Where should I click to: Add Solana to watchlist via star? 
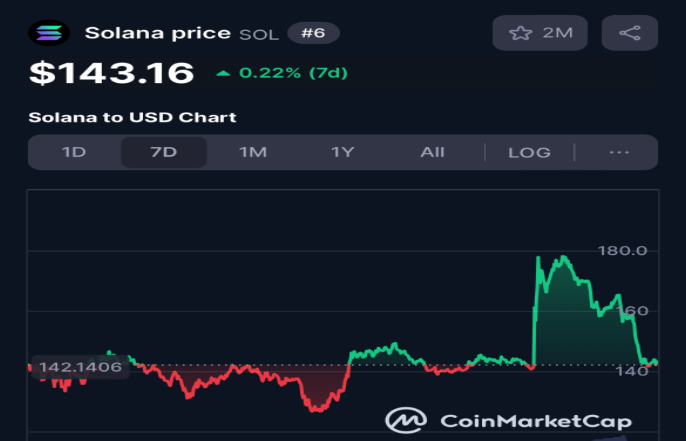pyautogui.click(x=520, y=33)
